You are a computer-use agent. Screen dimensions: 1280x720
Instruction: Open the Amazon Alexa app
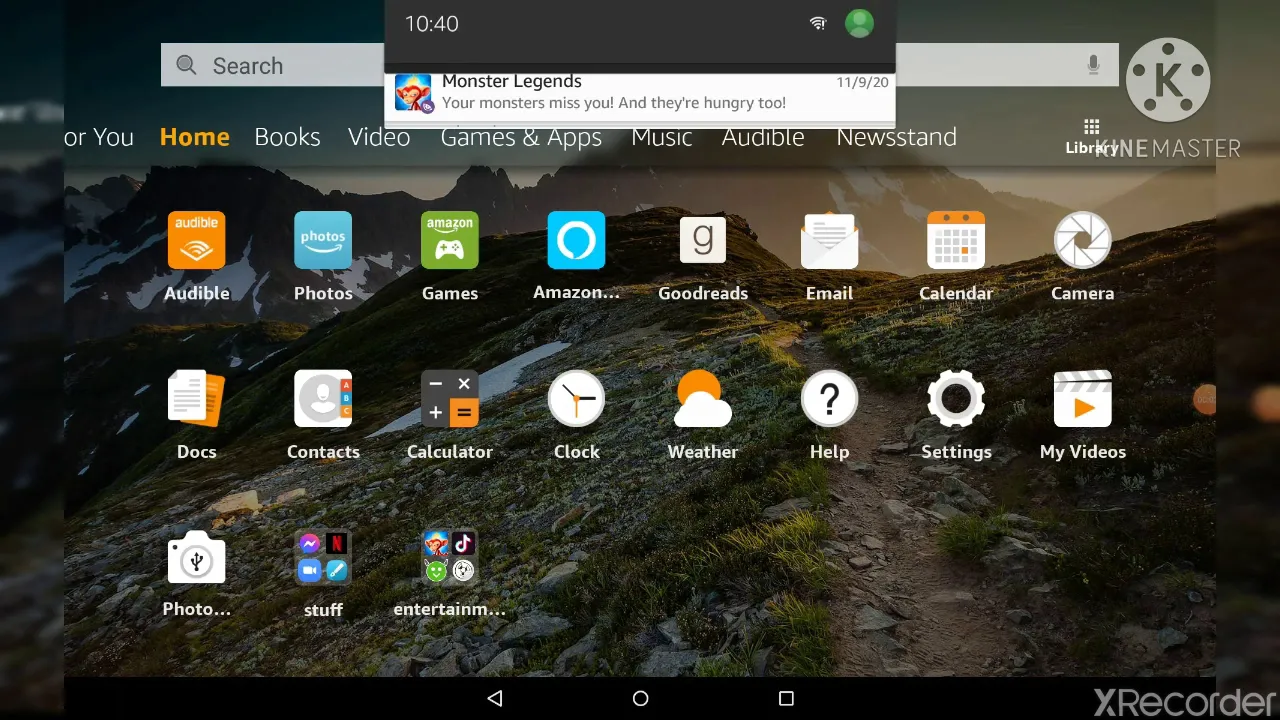[x=576, y=240]
